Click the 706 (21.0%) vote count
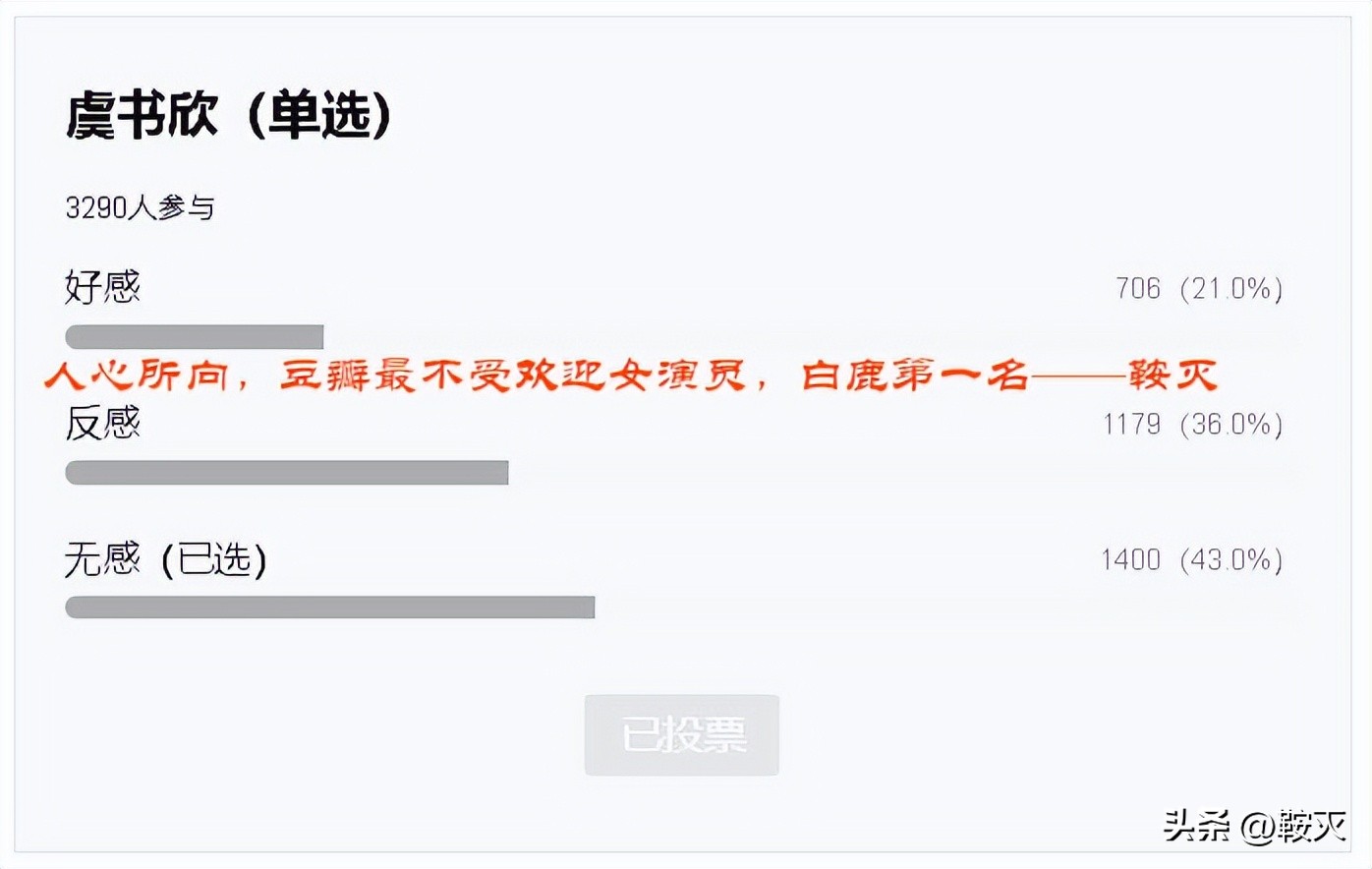This screenshot has width=1372, height=869. click(x=1201, y=288)
